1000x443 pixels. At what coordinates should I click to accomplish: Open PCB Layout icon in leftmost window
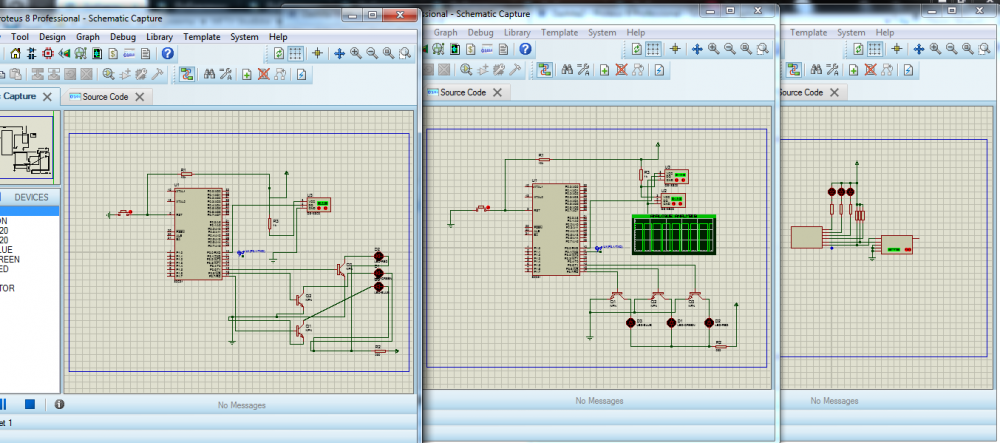[x=46, y=53]
